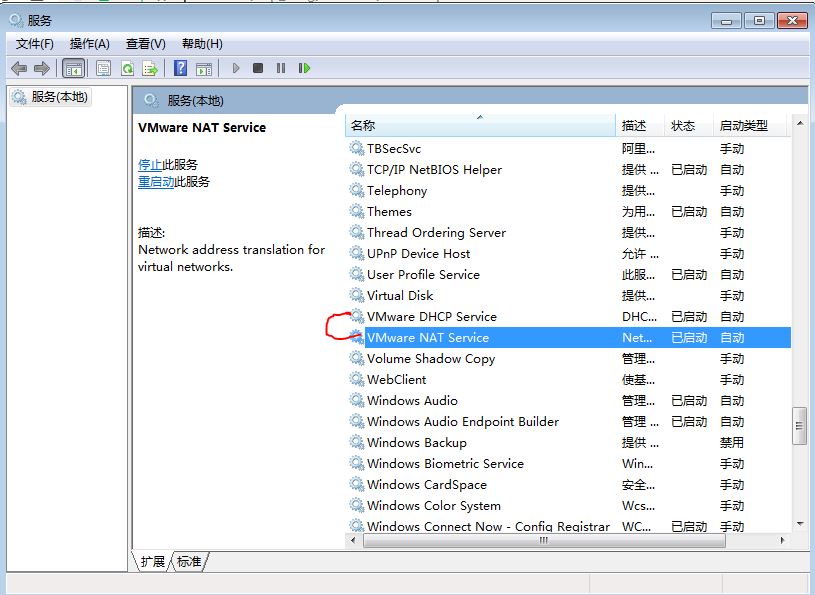Click the gear icon beside Themes
The width and height of the screenshot is (815, 595).
[x=357, y=211]
